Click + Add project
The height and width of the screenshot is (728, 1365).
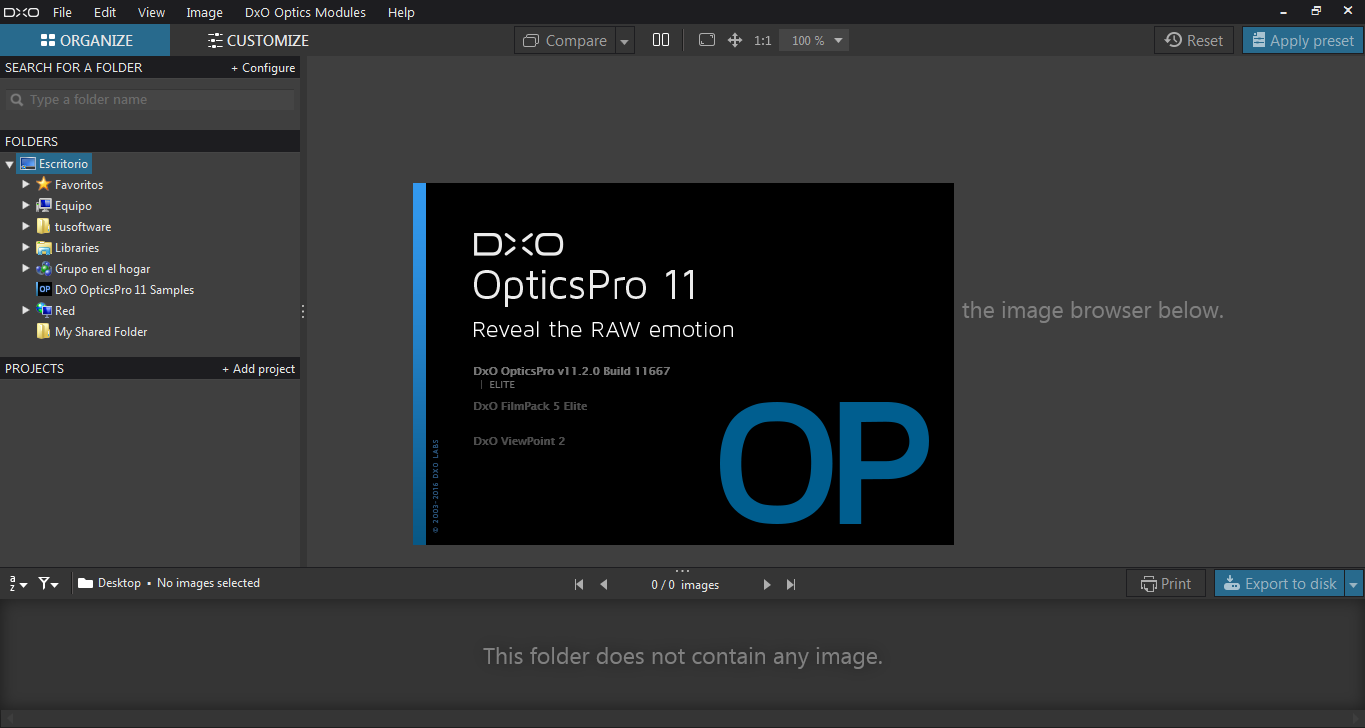[x=259, y=369]
